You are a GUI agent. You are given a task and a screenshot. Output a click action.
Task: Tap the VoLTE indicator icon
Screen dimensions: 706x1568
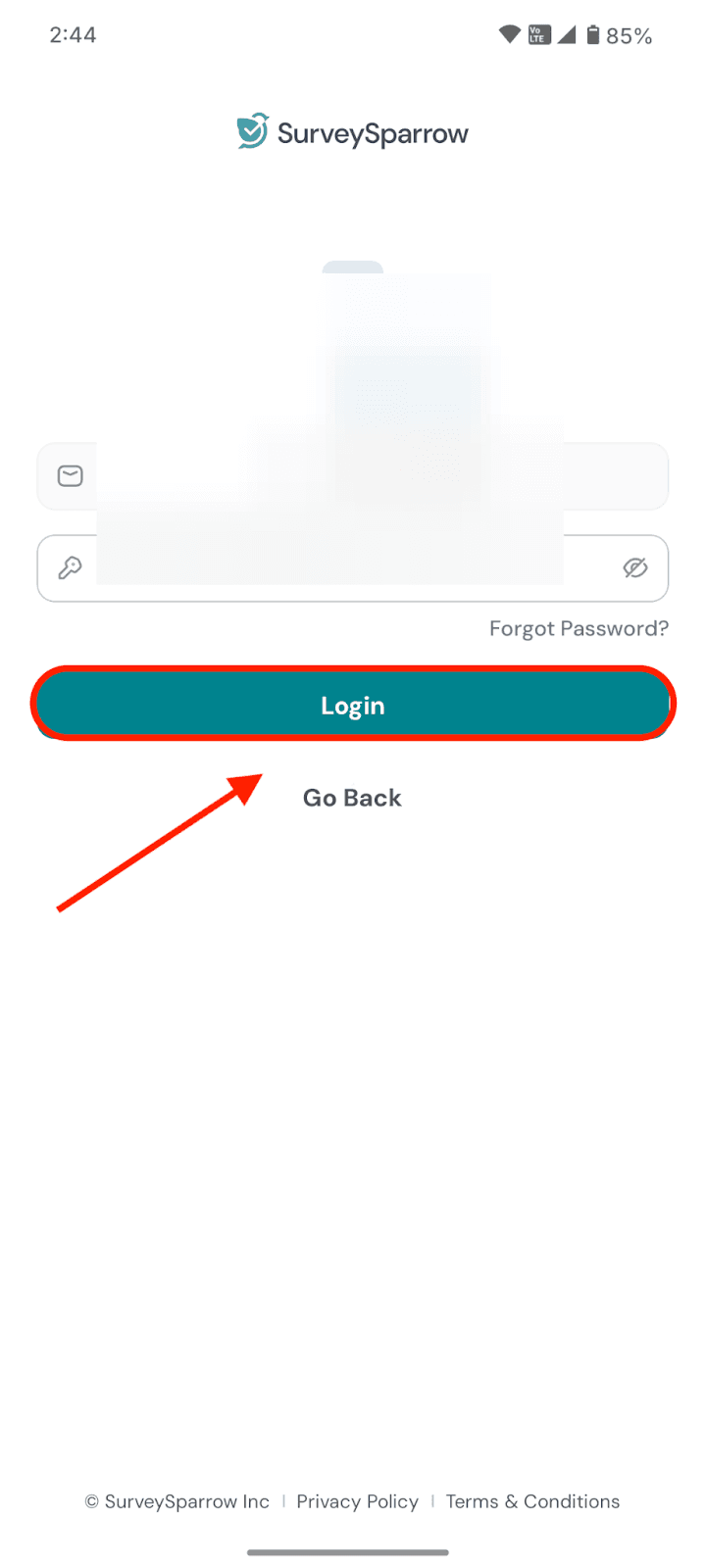[539, 35]
